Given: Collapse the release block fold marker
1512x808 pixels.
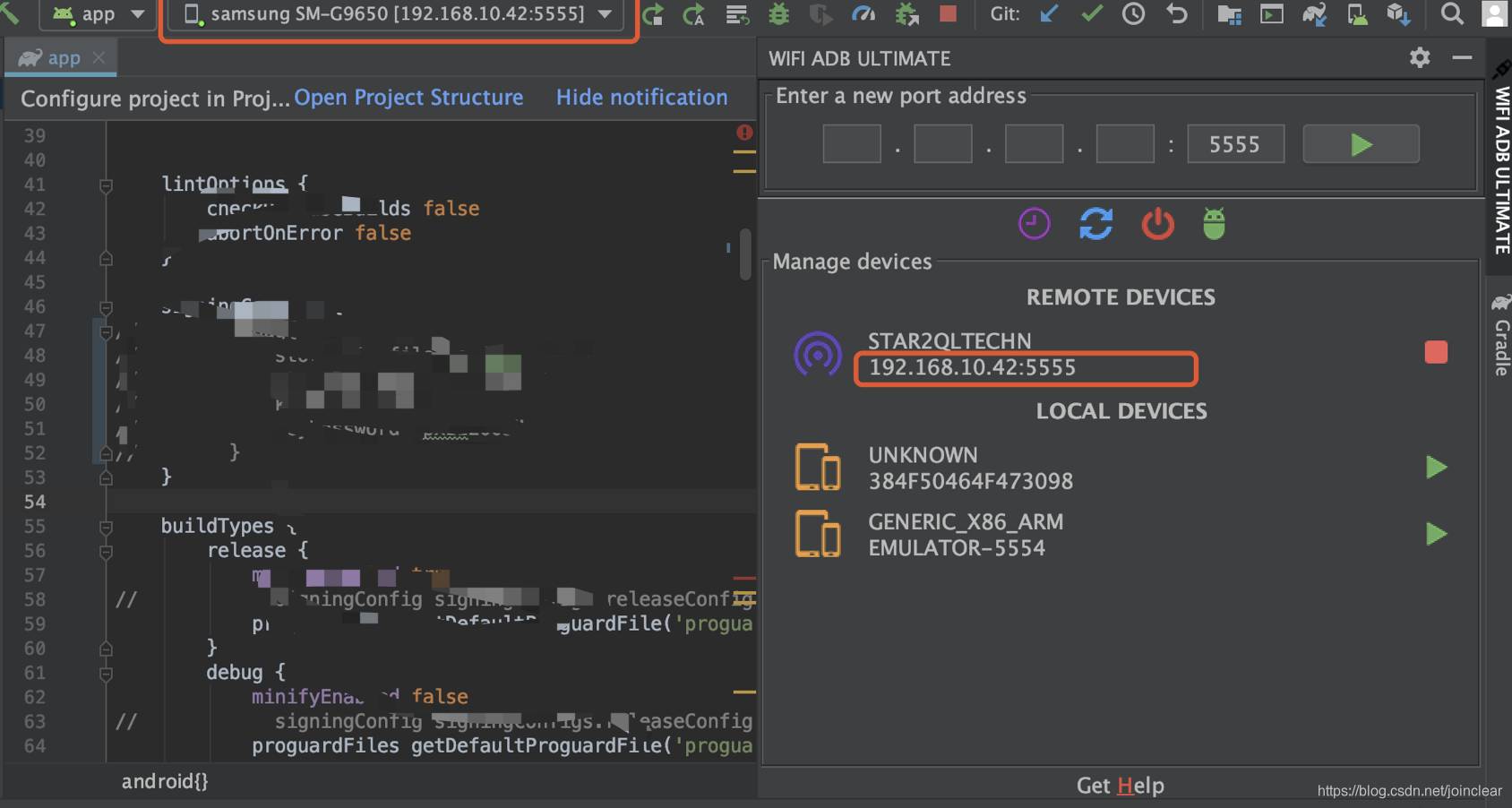Looking at the screenshot, I should coord(106,552).
